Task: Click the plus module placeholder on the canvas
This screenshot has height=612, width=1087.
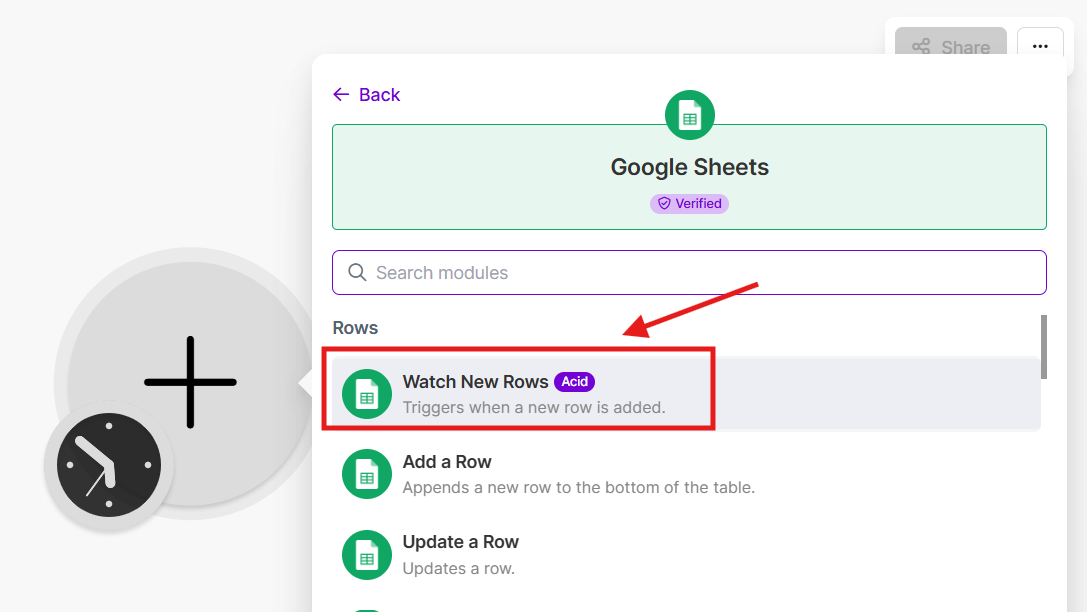Action: [x=190, y=383]
